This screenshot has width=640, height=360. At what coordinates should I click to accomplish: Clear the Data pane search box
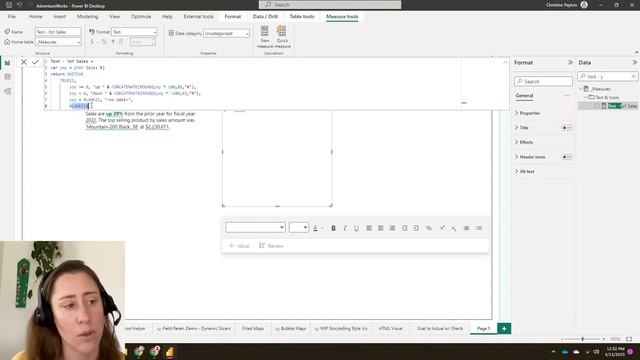pos(633,76)
